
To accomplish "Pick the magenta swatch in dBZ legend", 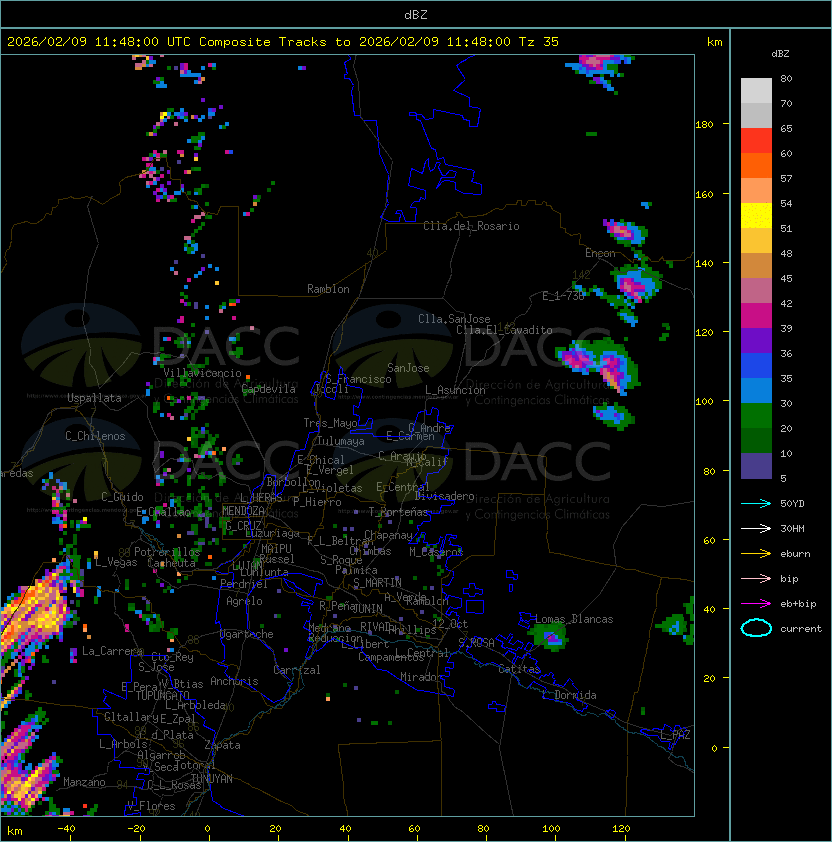I will [756, 316].
